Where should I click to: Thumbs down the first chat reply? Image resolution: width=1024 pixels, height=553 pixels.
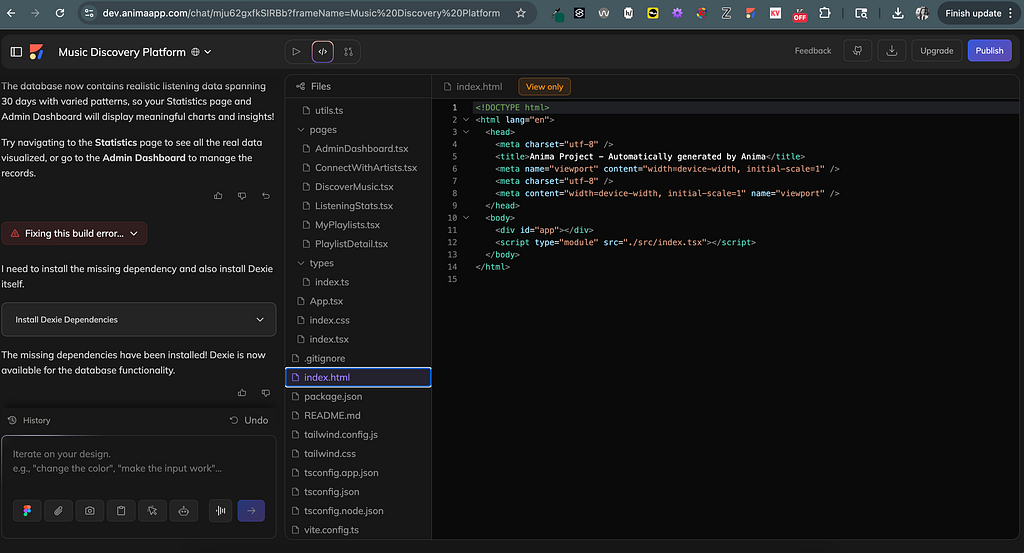point(242,196)
